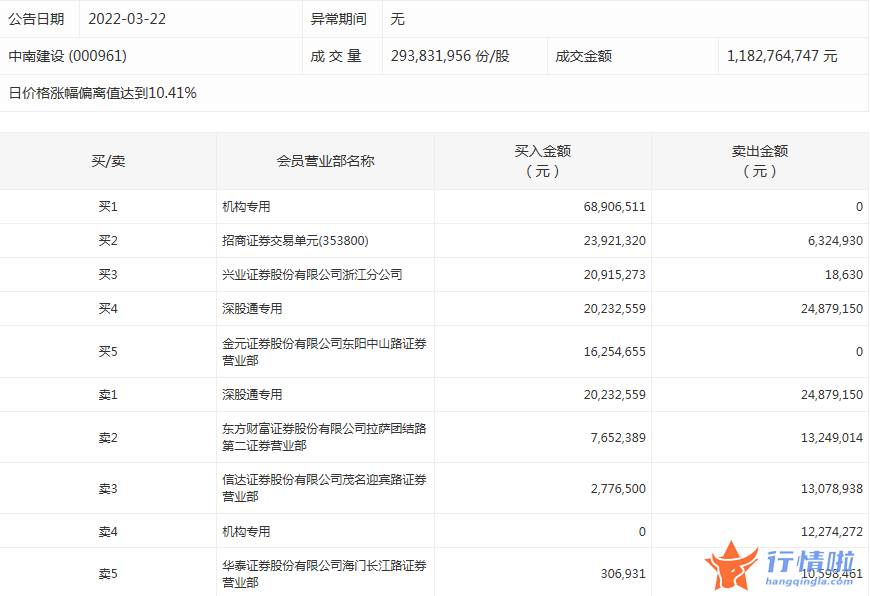Select the 无 value beside 异常期间
The image size is (870, 596).
(397, 19)
